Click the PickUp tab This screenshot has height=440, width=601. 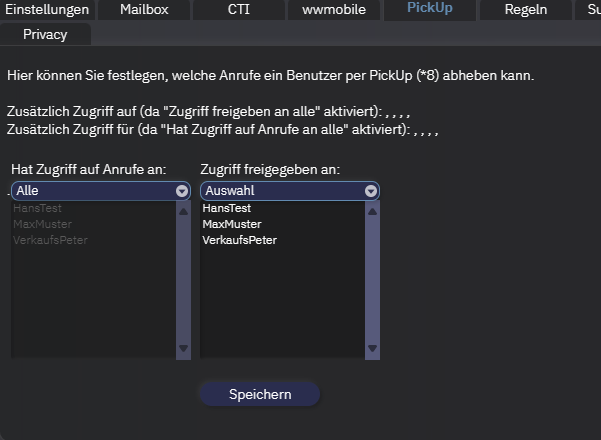point(429,9)
